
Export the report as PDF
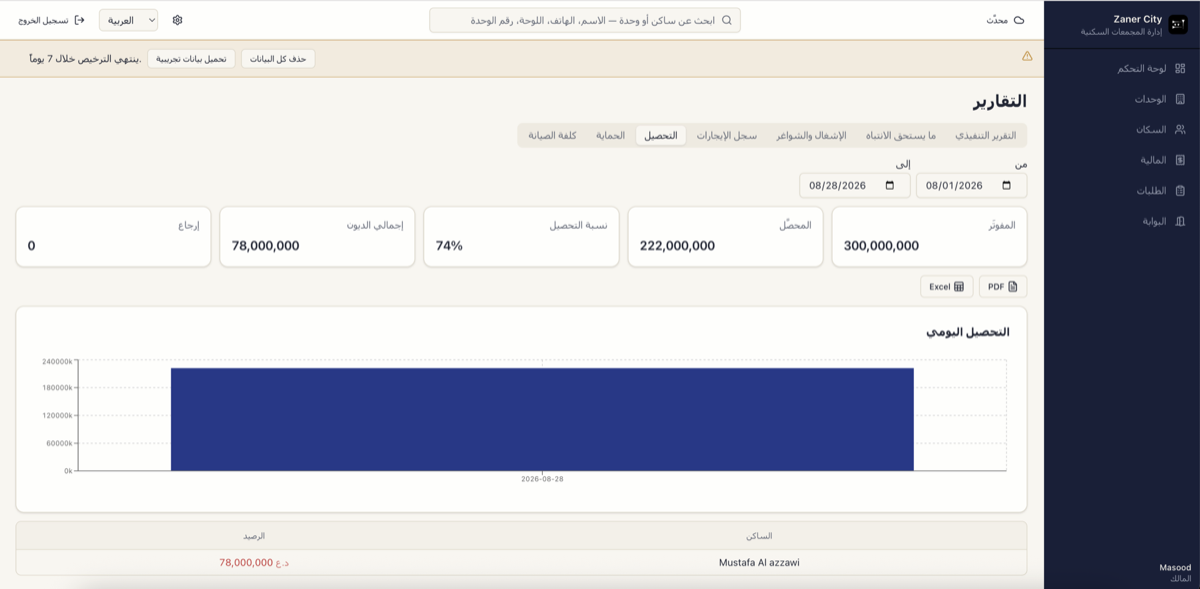1003,287
